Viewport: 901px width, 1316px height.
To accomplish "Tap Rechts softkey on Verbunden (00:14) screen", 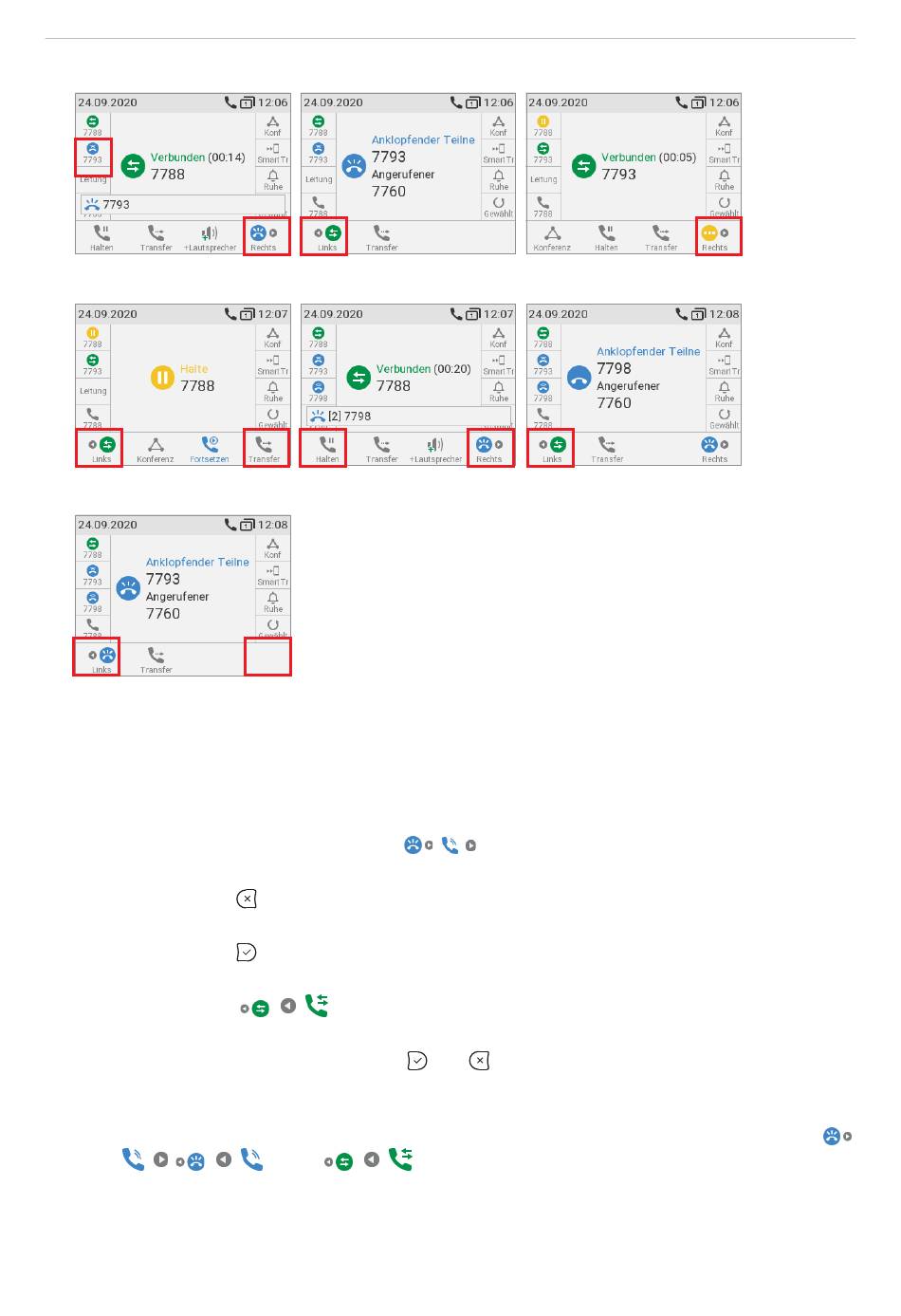I will [x=266, y=236].
